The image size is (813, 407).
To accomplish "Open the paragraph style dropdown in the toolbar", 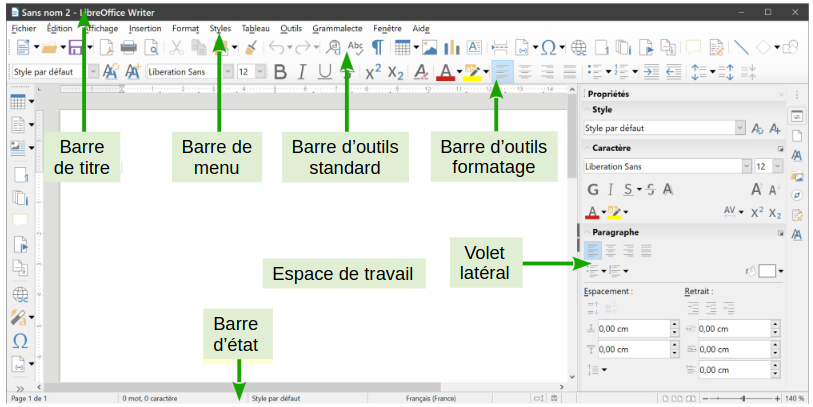I will tap(93, 72).
